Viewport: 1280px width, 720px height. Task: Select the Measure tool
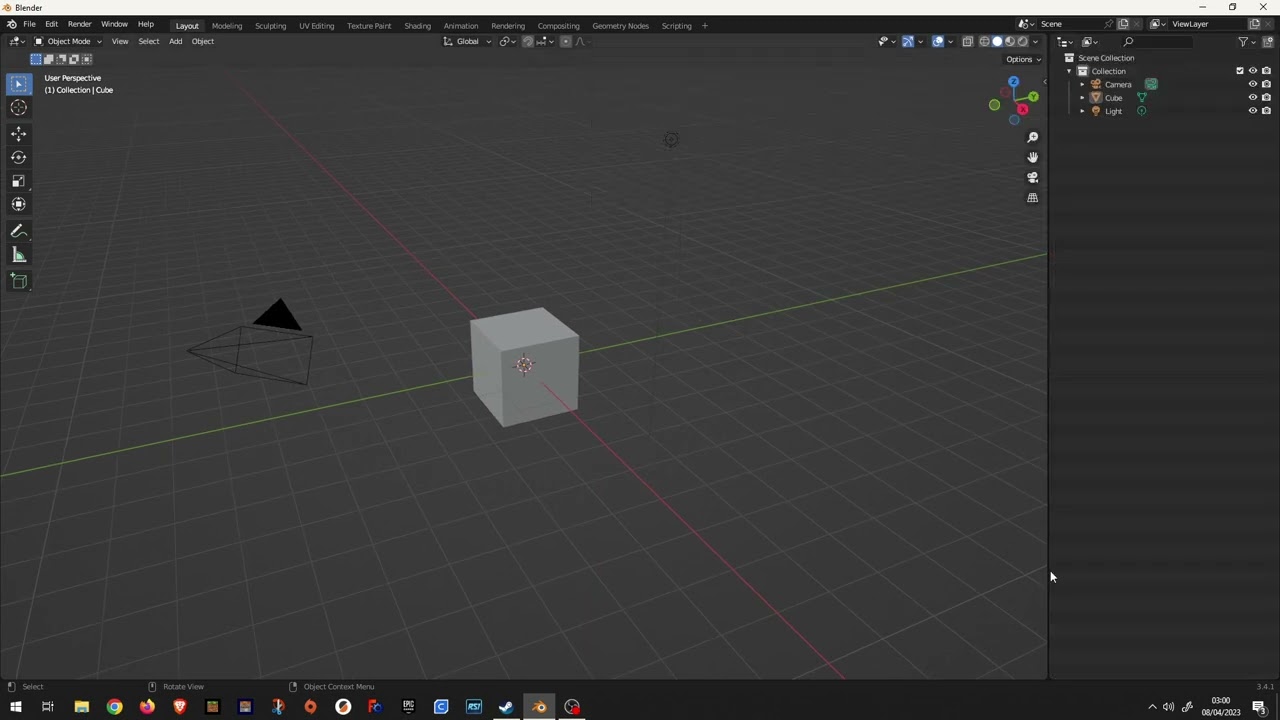(18, 255)
